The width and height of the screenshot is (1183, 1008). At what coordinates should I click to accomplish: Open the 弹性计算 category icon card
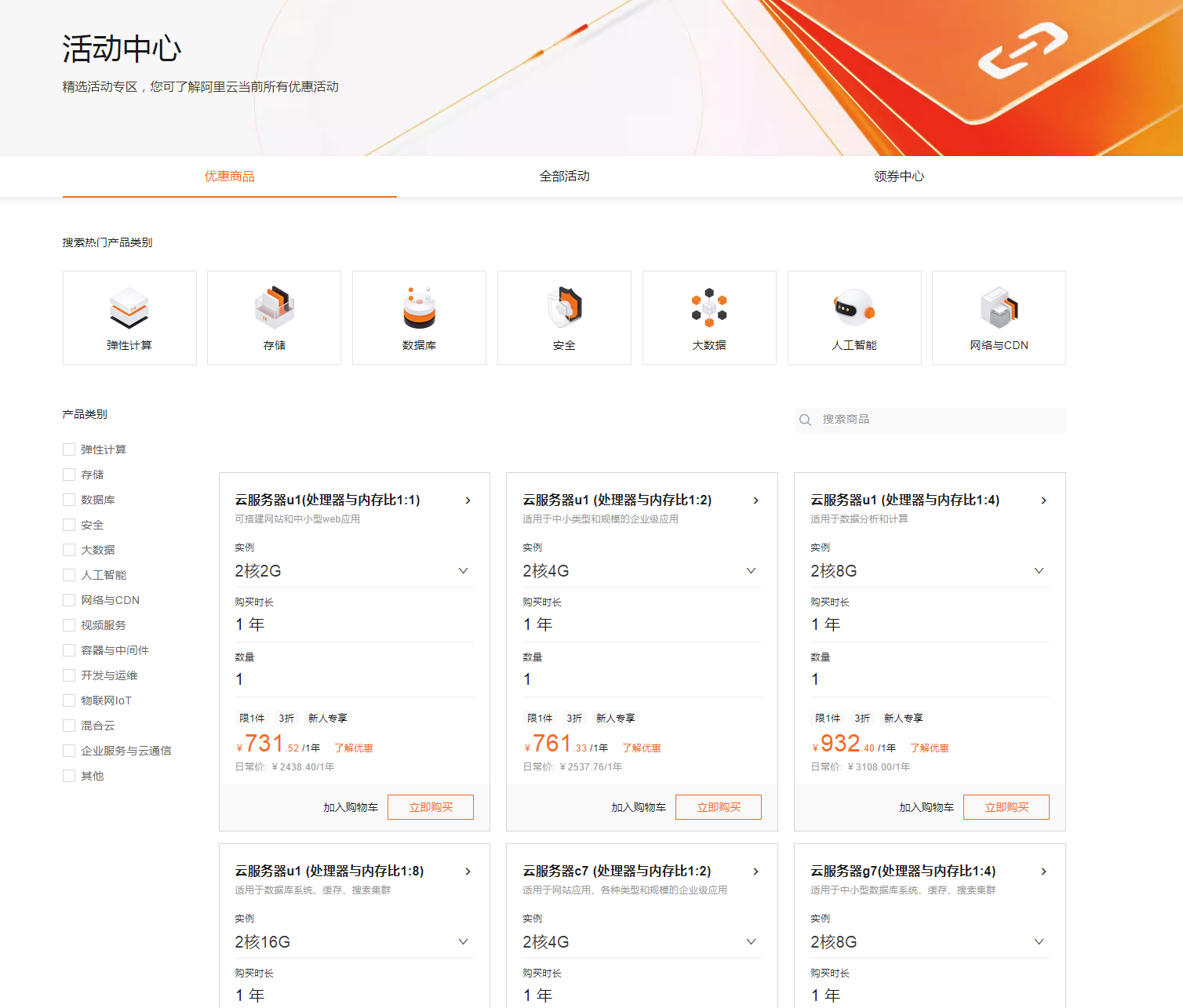point(129,318)
